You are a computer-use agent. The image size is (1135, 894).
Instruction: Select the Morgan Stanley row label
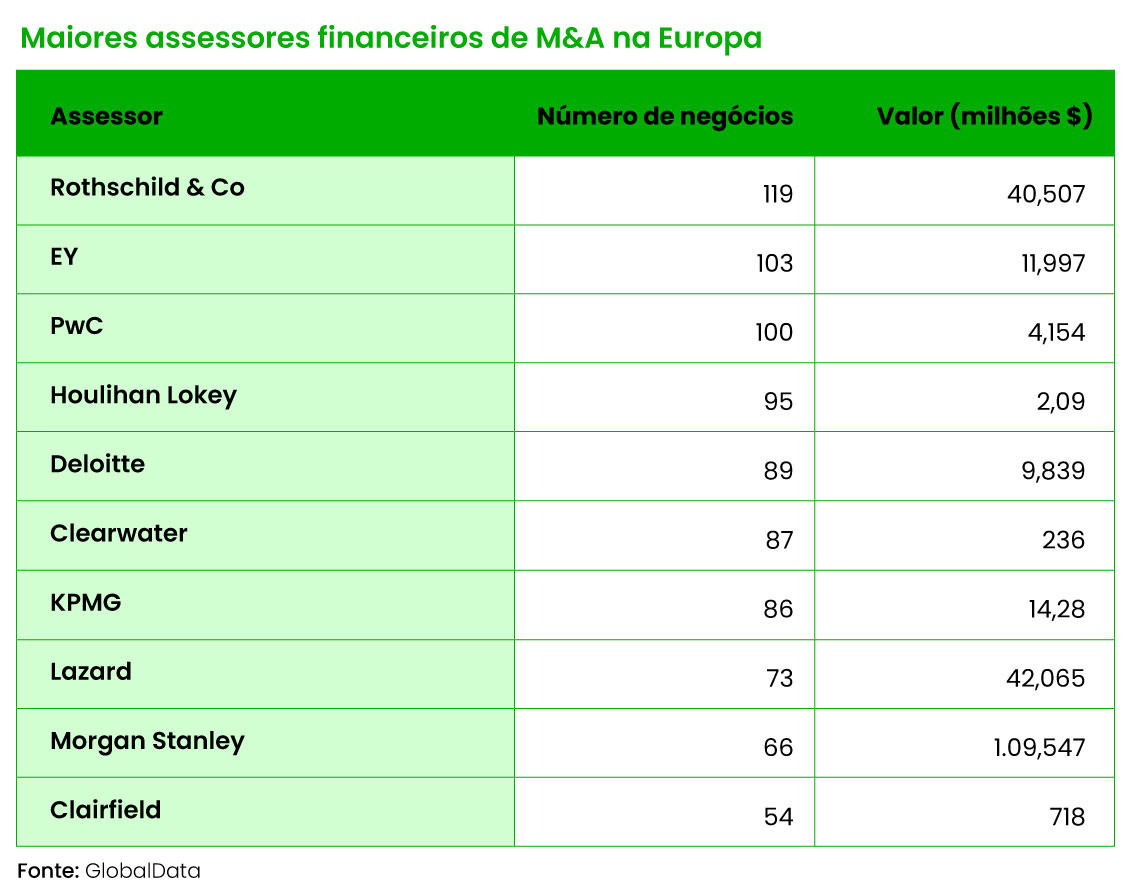coord(147,741)
